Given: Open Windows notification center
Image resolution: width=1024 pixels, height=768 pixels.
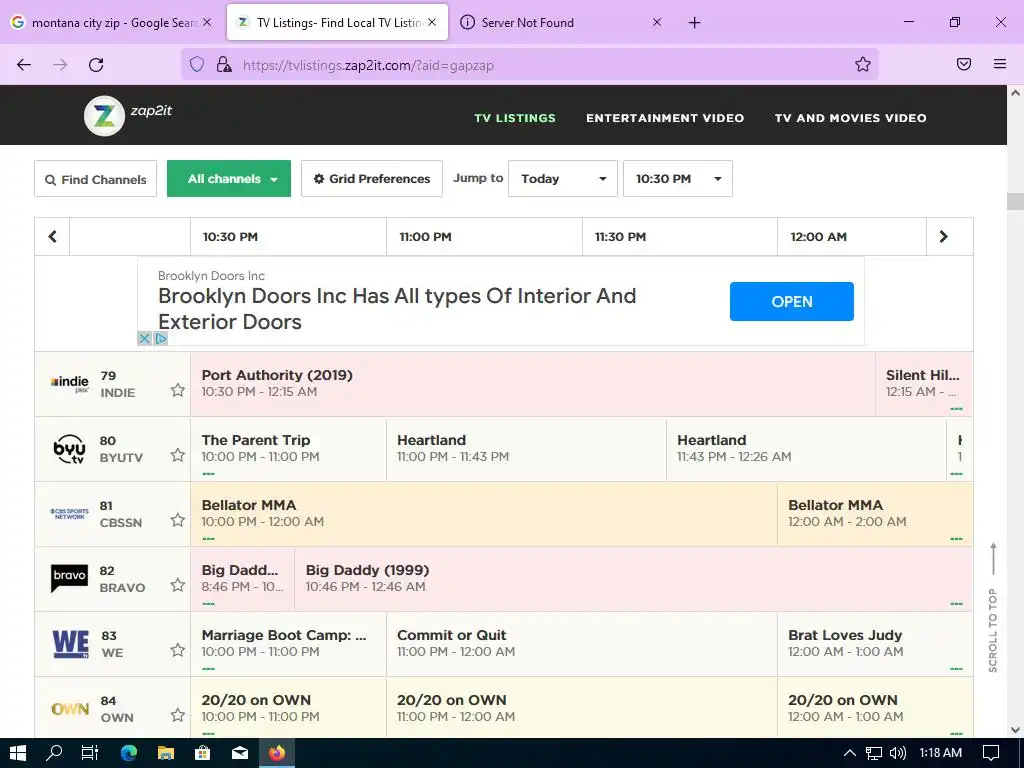Looking at the screenshot, I should (x=991, y=753).
